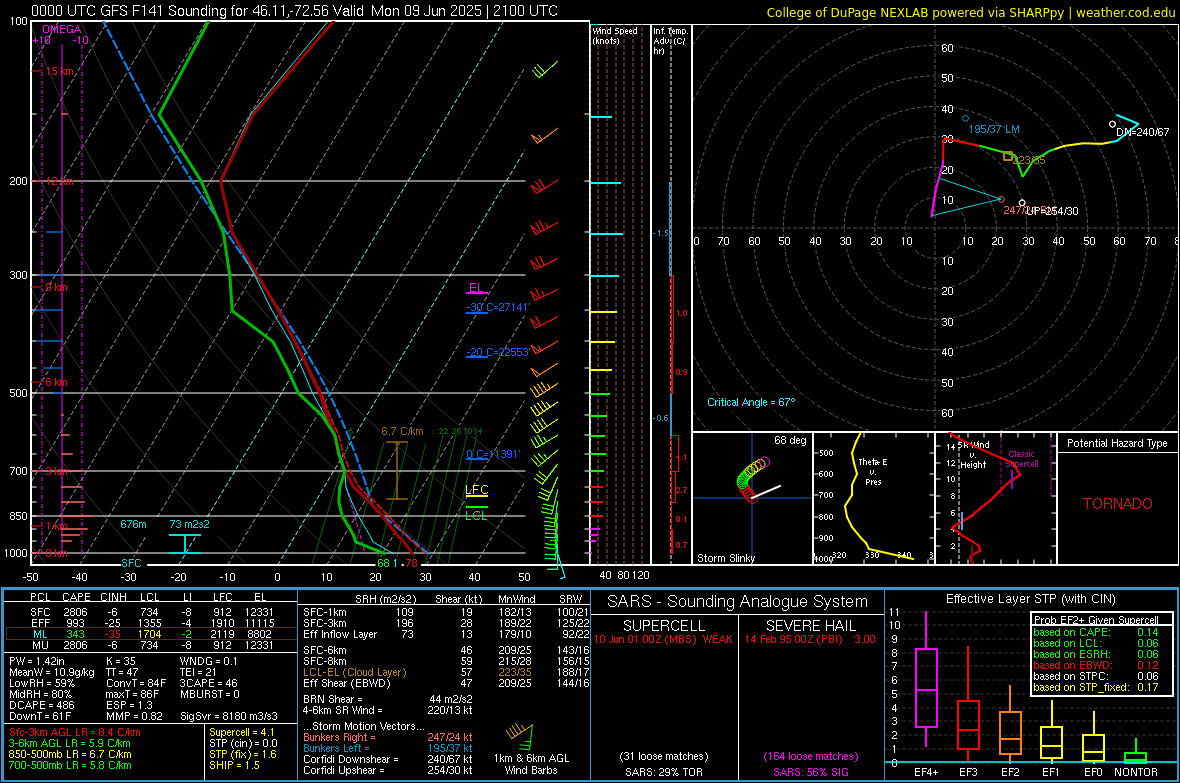Select the SFC parcel row in table

[x=151, y=612]
